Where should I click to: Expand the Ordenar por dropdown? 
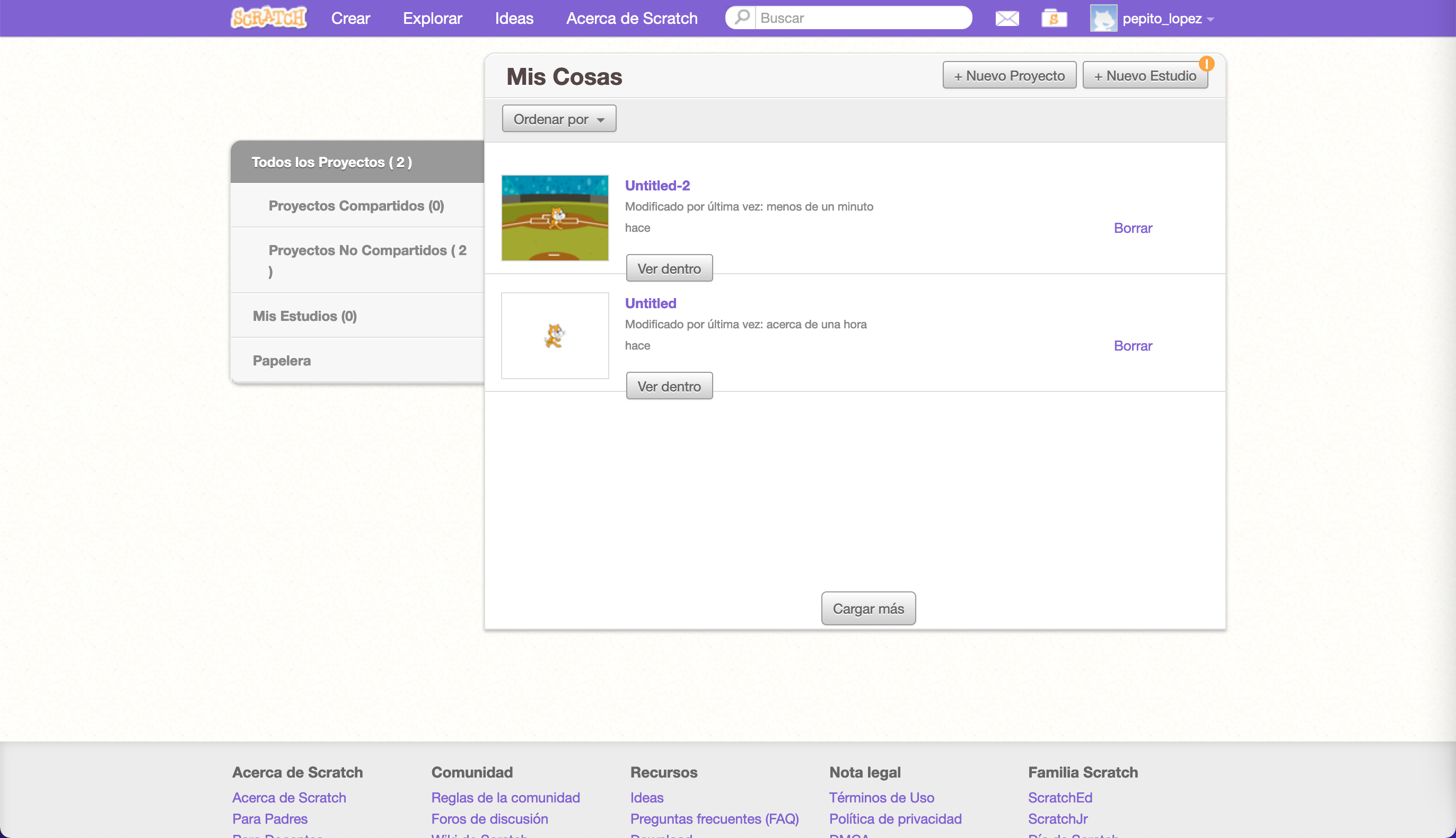point(558,119)
